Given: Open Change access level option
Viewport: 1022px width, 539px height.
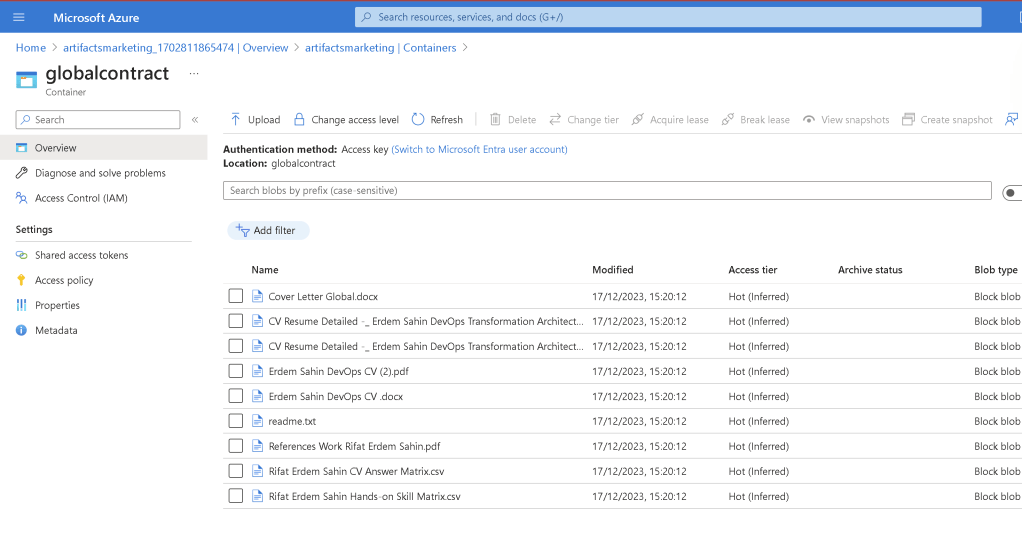Looking at the screenshot, I should (x=346, y=120).
